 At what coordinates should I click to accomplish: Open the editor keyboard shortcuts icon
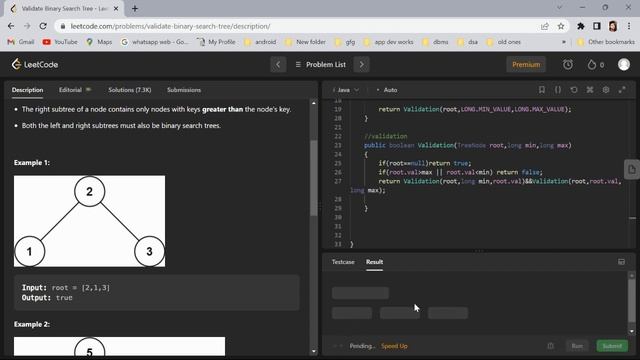coord(590,89)
